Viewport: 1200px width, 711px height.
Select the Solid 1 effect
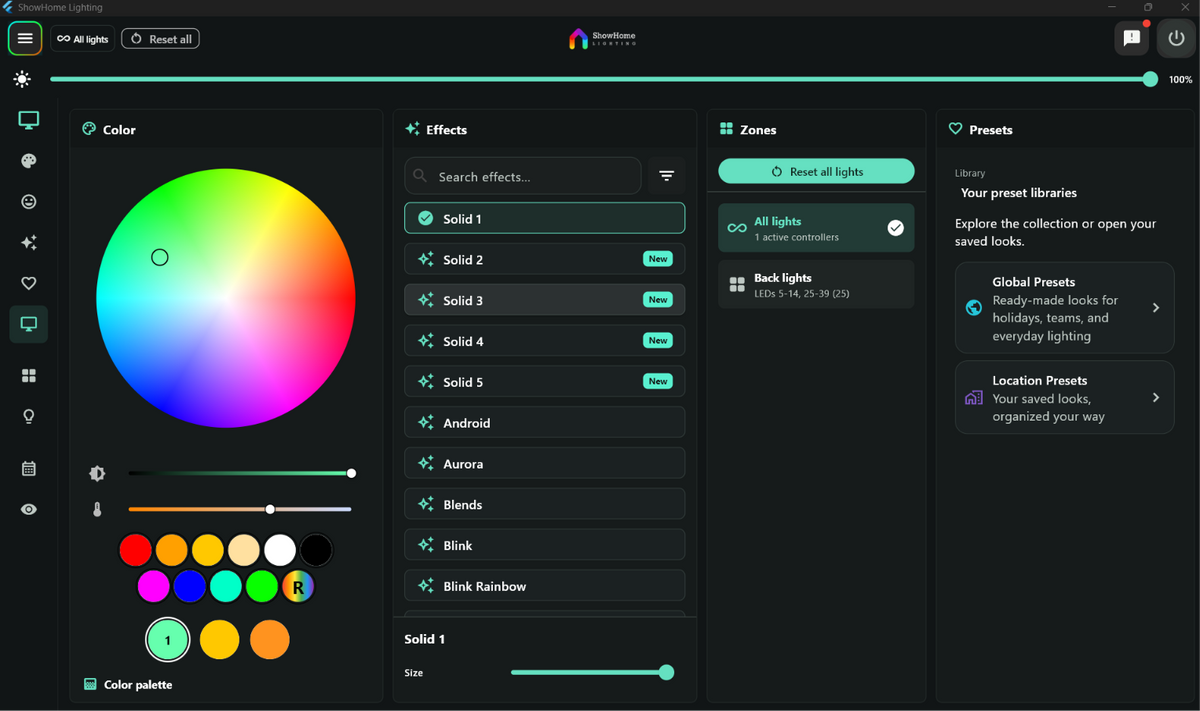pyautogui.click(x=545, y=218)
